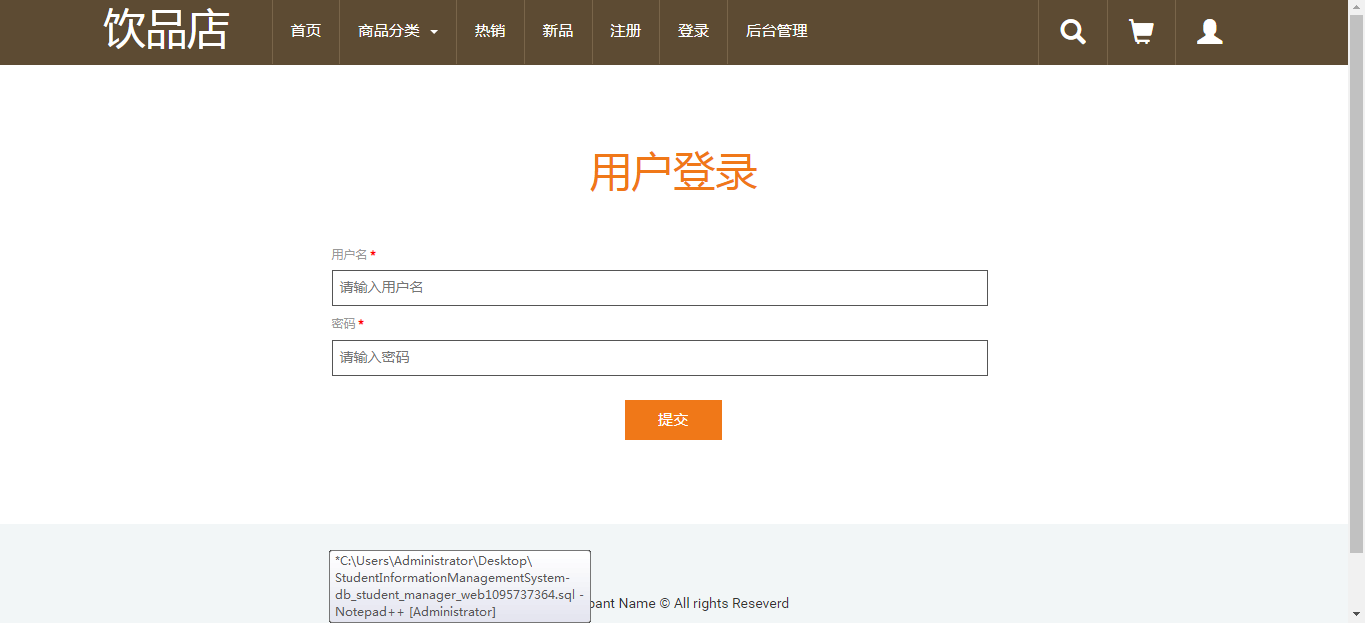
Task: Click the scrollbar down arrow
Action: point(1356,614)
